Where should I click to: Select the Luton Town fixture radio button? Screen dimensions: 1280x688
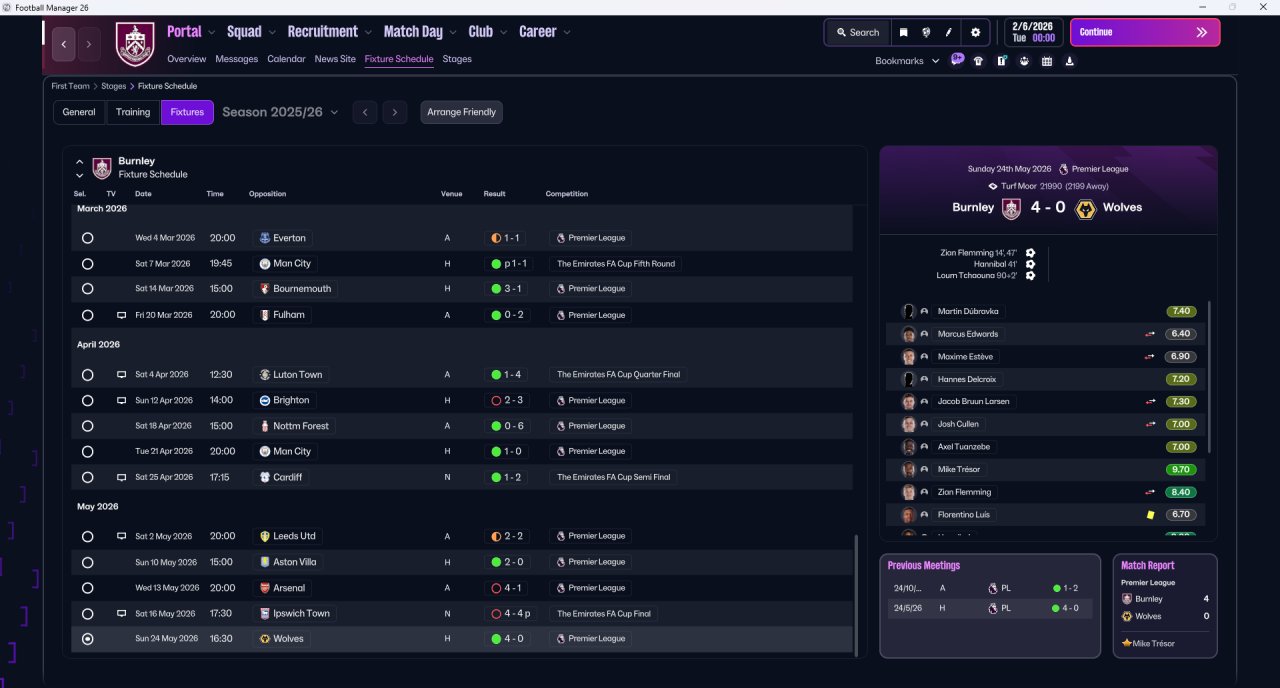87,375
